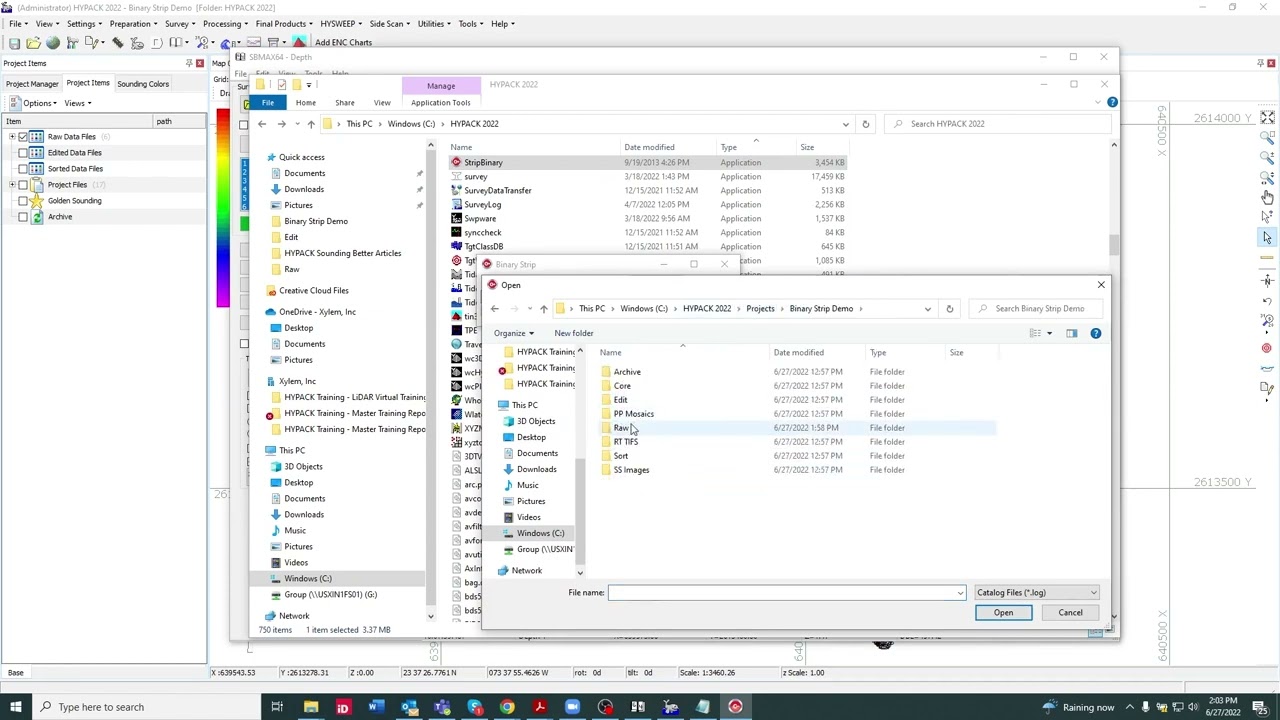Image resolution: width=1280 pixels, height=720 pixels.
Task: Expand the Raw Data Files tree node
Action: click(11, 136)
